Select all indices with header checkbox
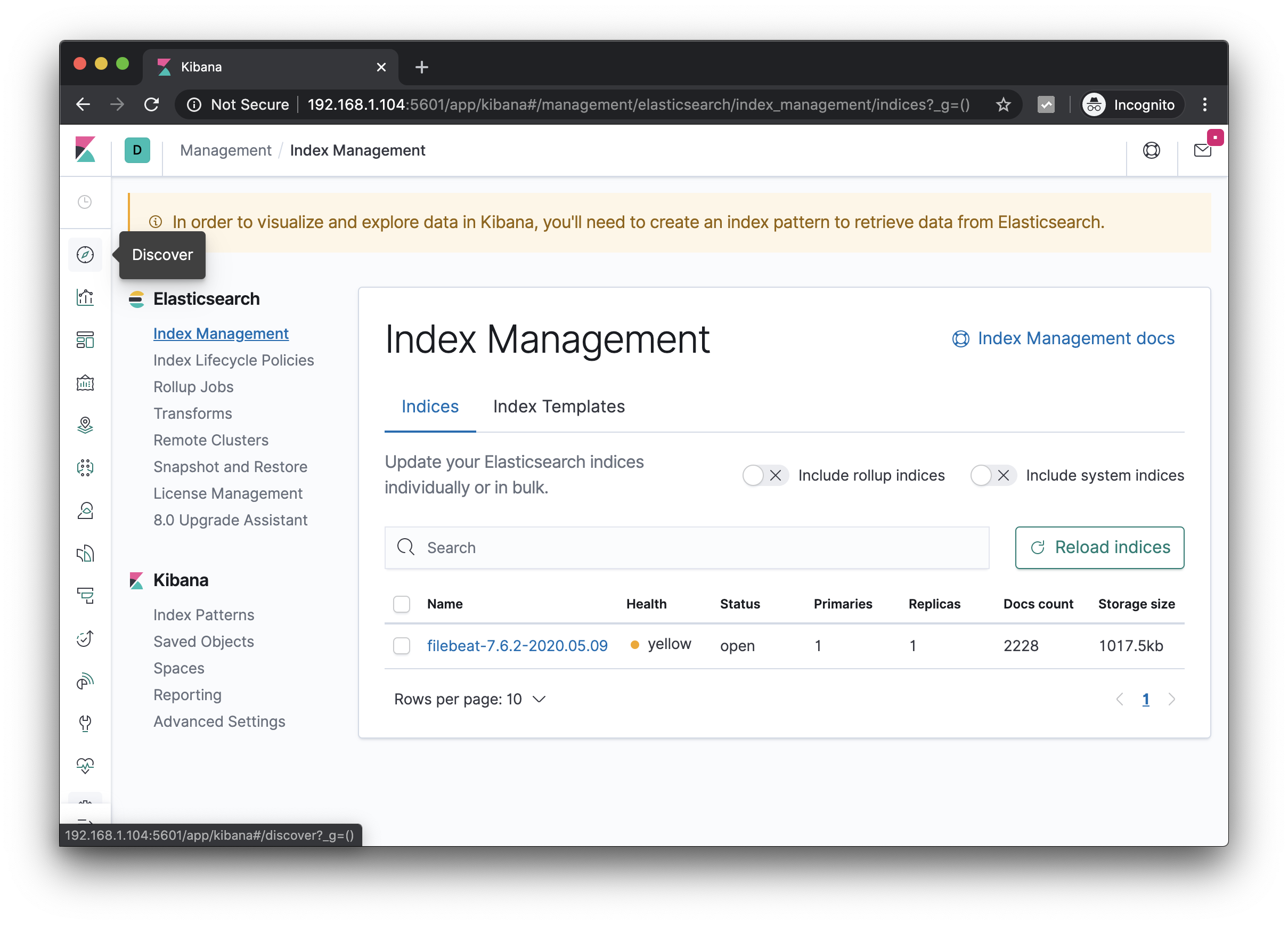The width and height of the screenshot is (1288, 925). [402, 604]
